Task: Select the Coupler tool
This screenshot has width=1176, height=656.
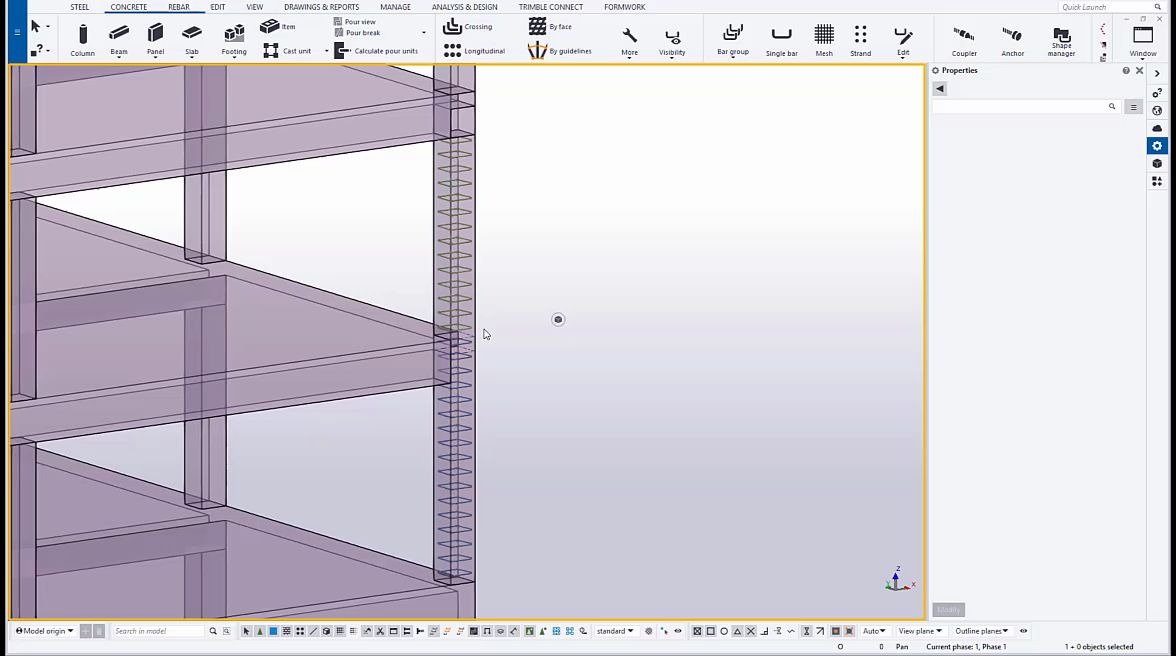Action: [964, 41]
